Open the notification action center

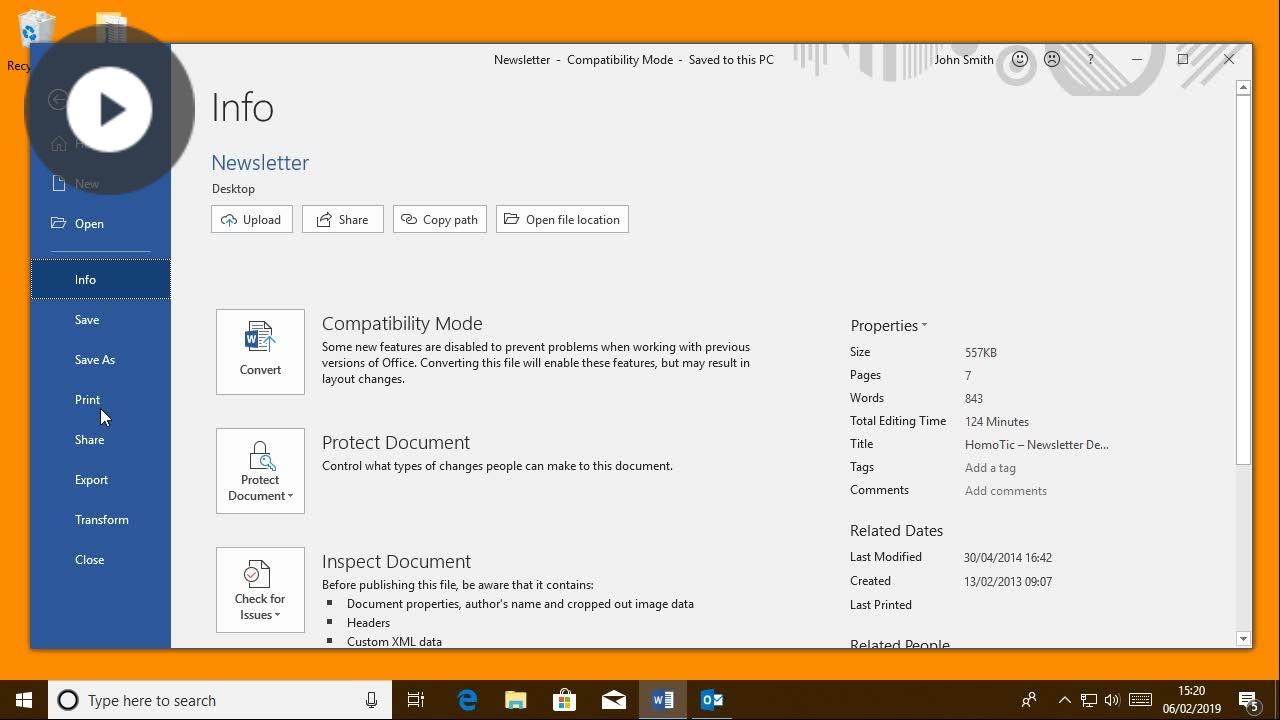1249,701
